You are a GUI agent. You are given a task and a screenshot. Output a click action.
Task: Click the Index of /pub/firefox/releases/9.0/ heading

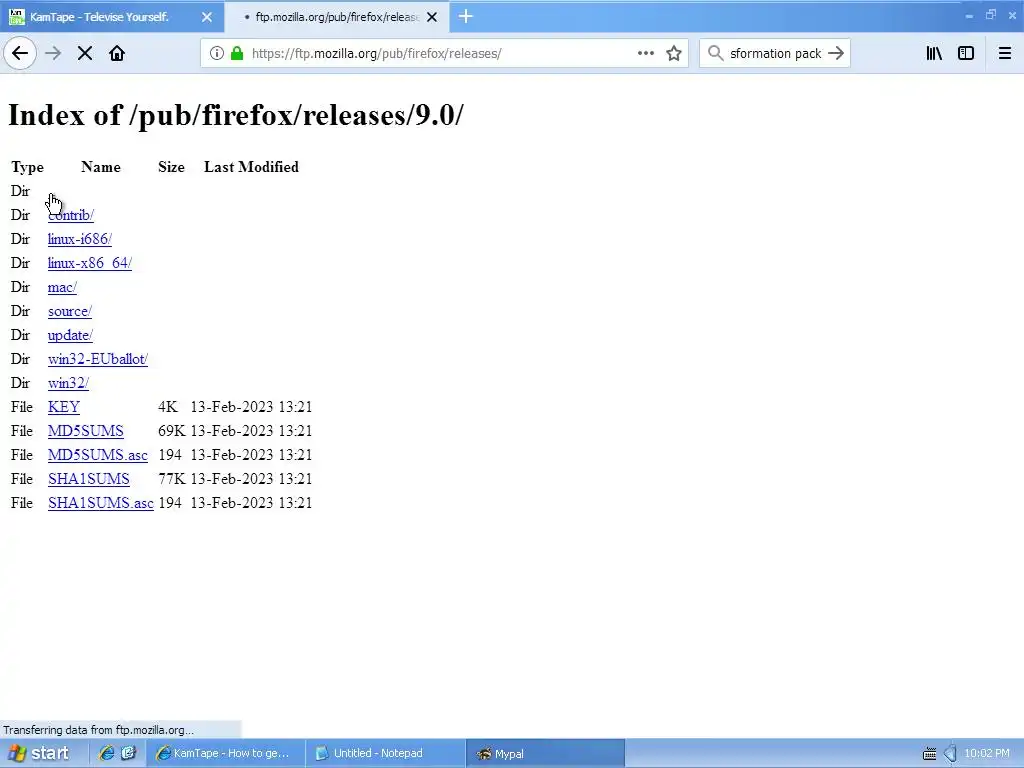tap(236, 115)
